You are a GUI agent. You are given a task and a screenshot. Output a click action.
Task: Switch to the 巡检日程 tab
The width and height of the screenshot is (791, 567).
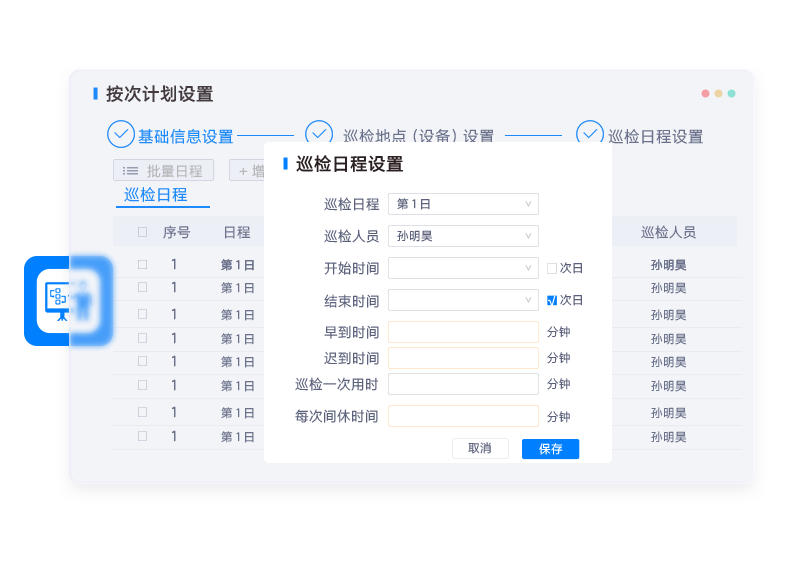pyautogui.click(x=156, y=195)
